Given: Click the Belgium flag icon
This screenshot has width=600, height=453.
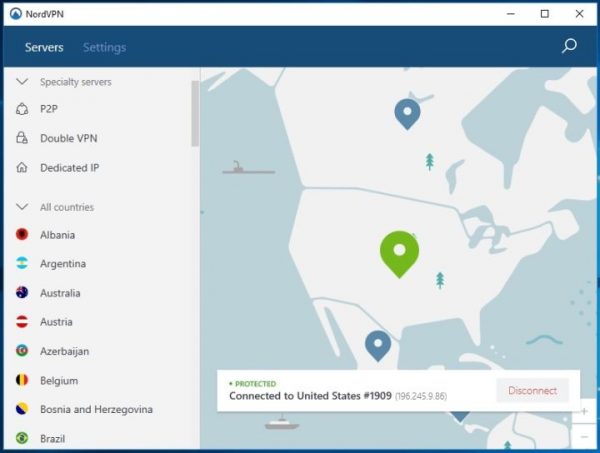Looking at the screenshot, I should (22, 380).
